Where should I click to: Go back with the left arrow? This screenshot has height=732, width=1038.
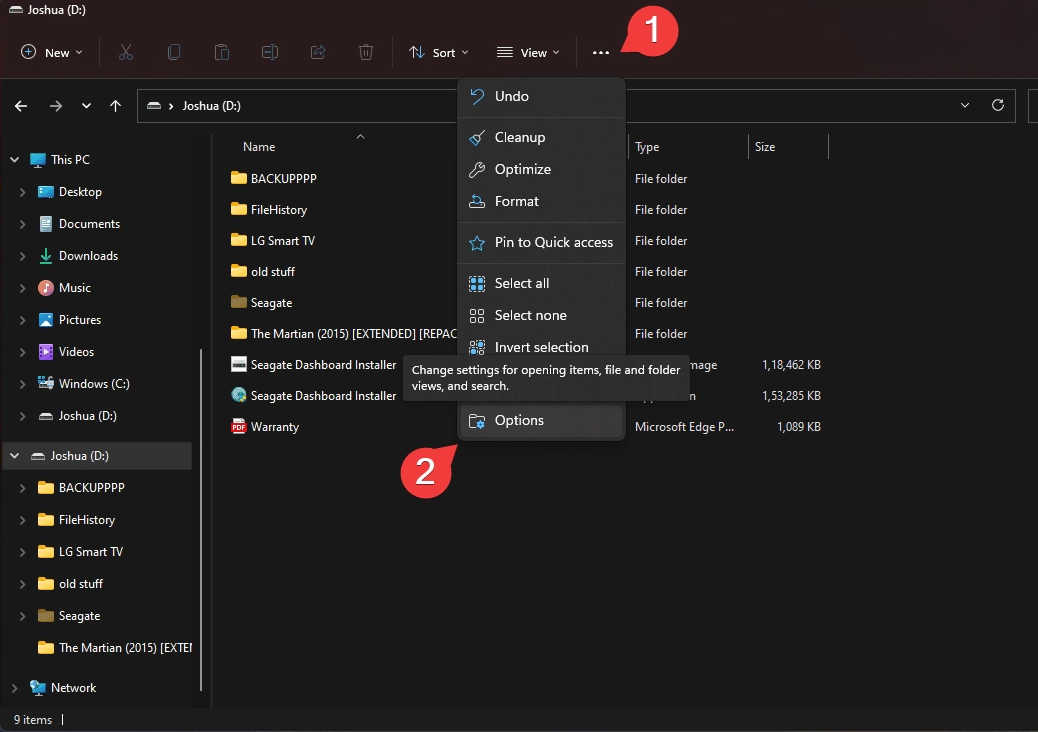pyautogui.click(x=21, y=106)
